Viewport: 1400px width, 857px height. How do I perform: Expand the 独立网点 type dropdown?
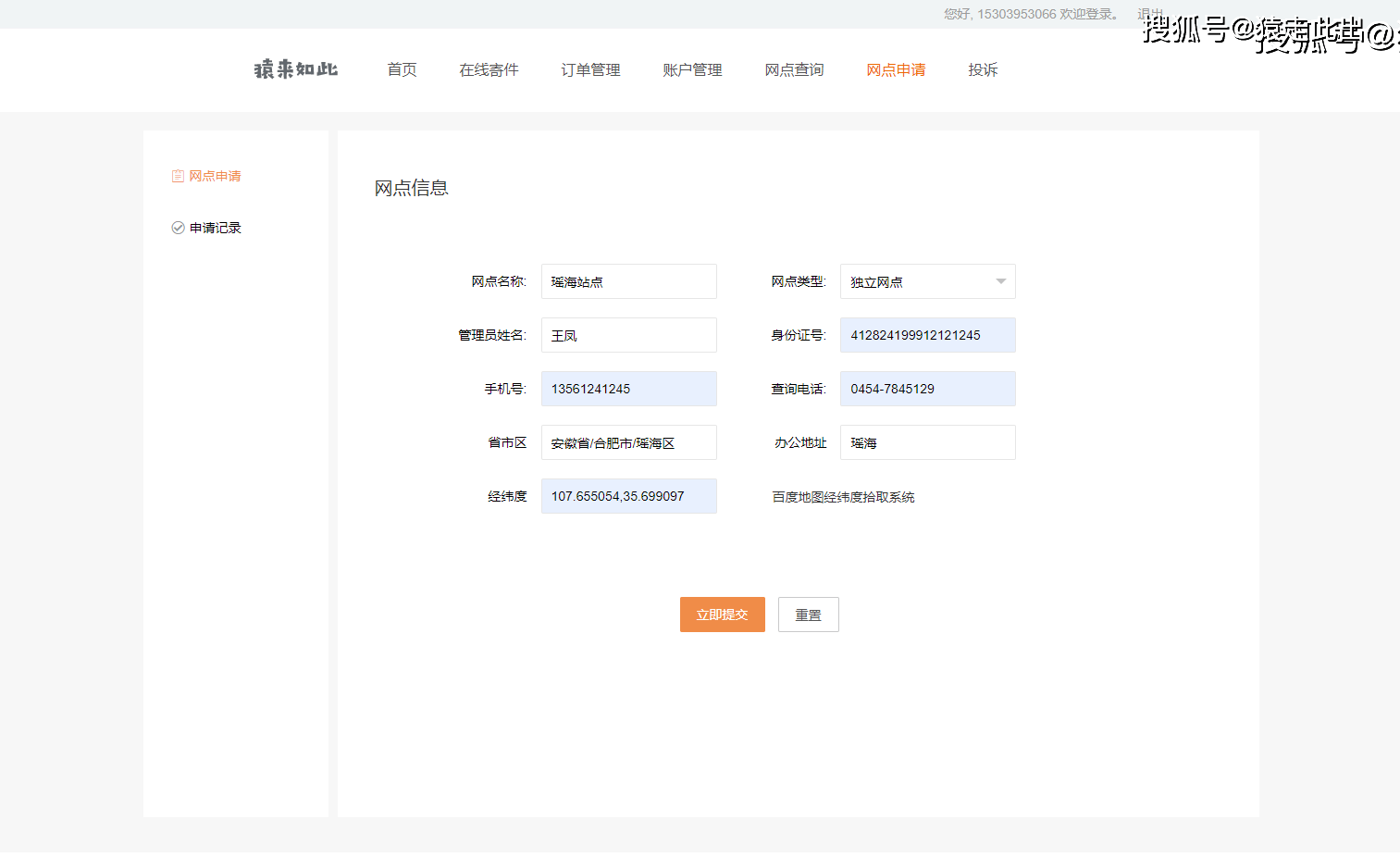(925, 281)
